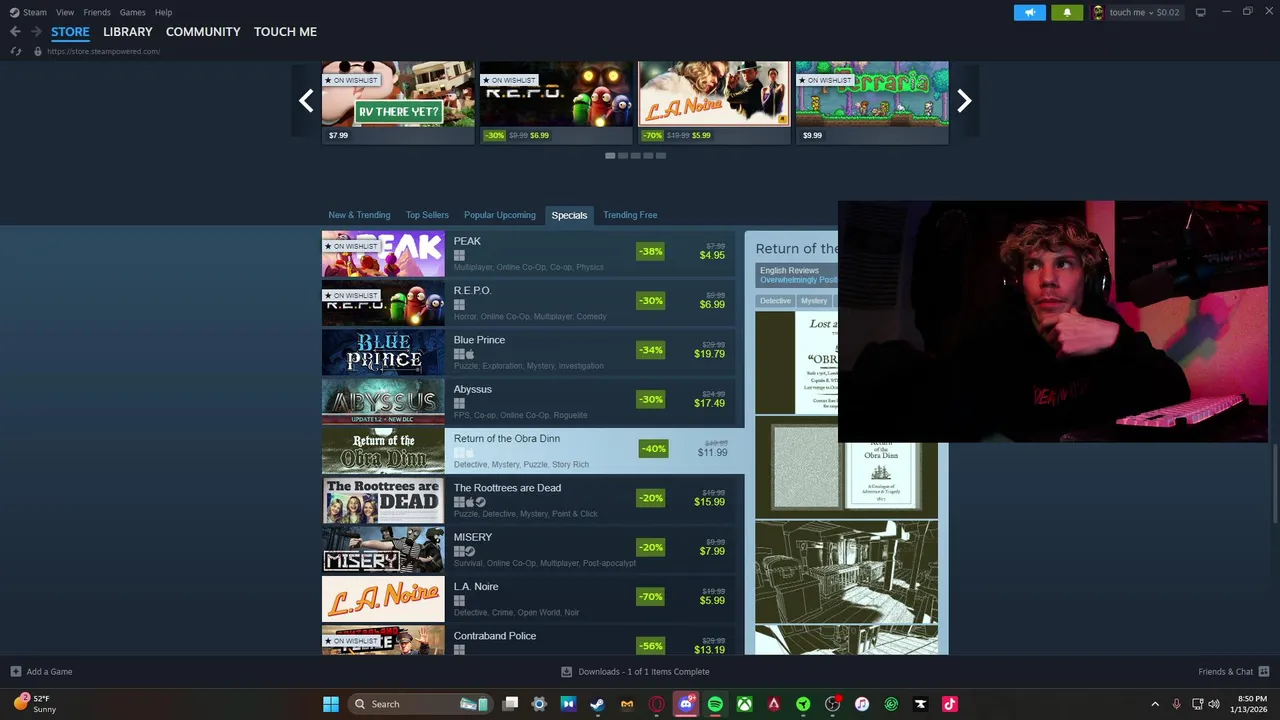Open Xbox app from the taskbar
Viewport: 1280px width, 720px height.
tap(744, 704)
